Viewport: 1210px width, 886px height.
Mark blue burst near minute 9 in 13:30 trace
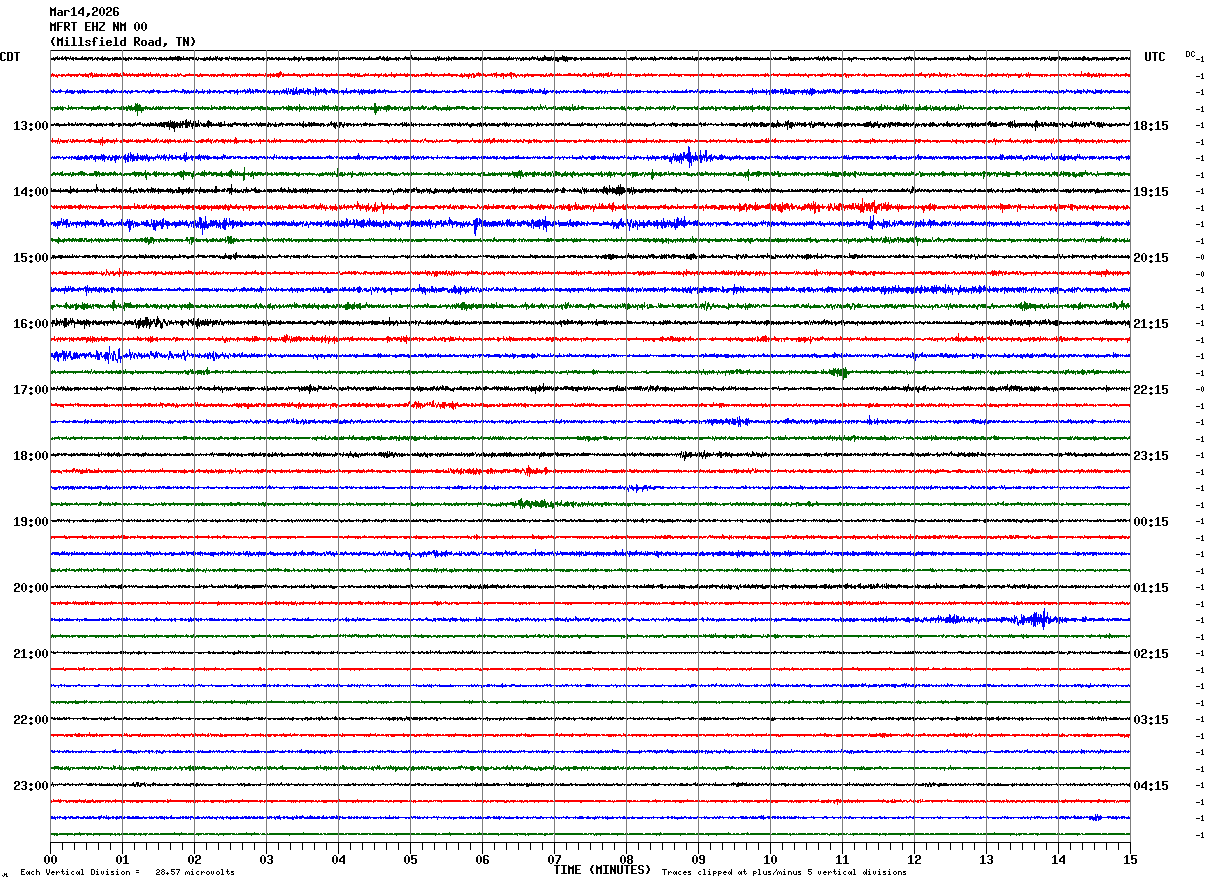[x=690, y=156]
